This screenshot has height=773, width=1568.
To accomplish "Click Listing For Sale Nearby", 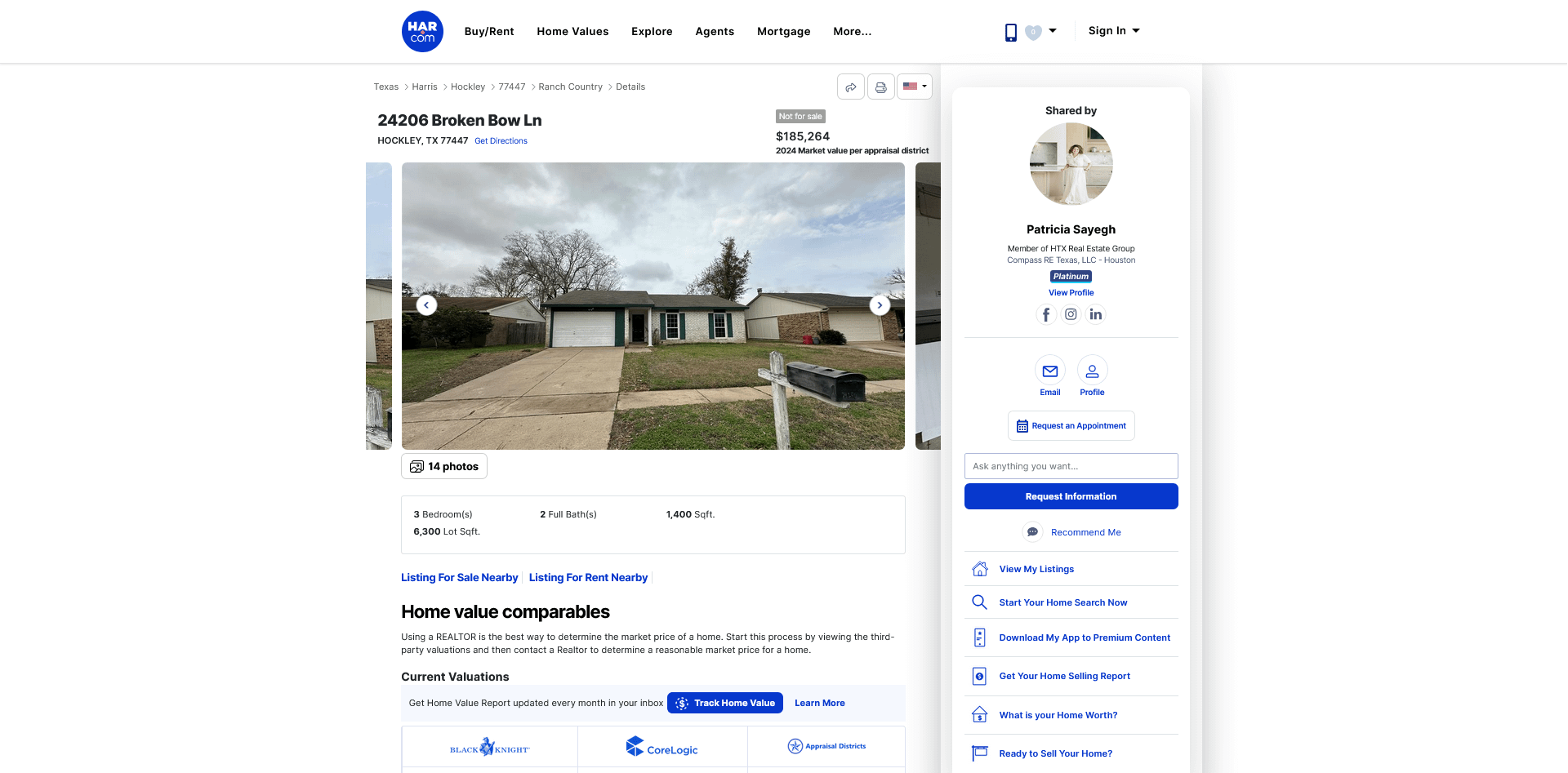I will coord(460,577).
